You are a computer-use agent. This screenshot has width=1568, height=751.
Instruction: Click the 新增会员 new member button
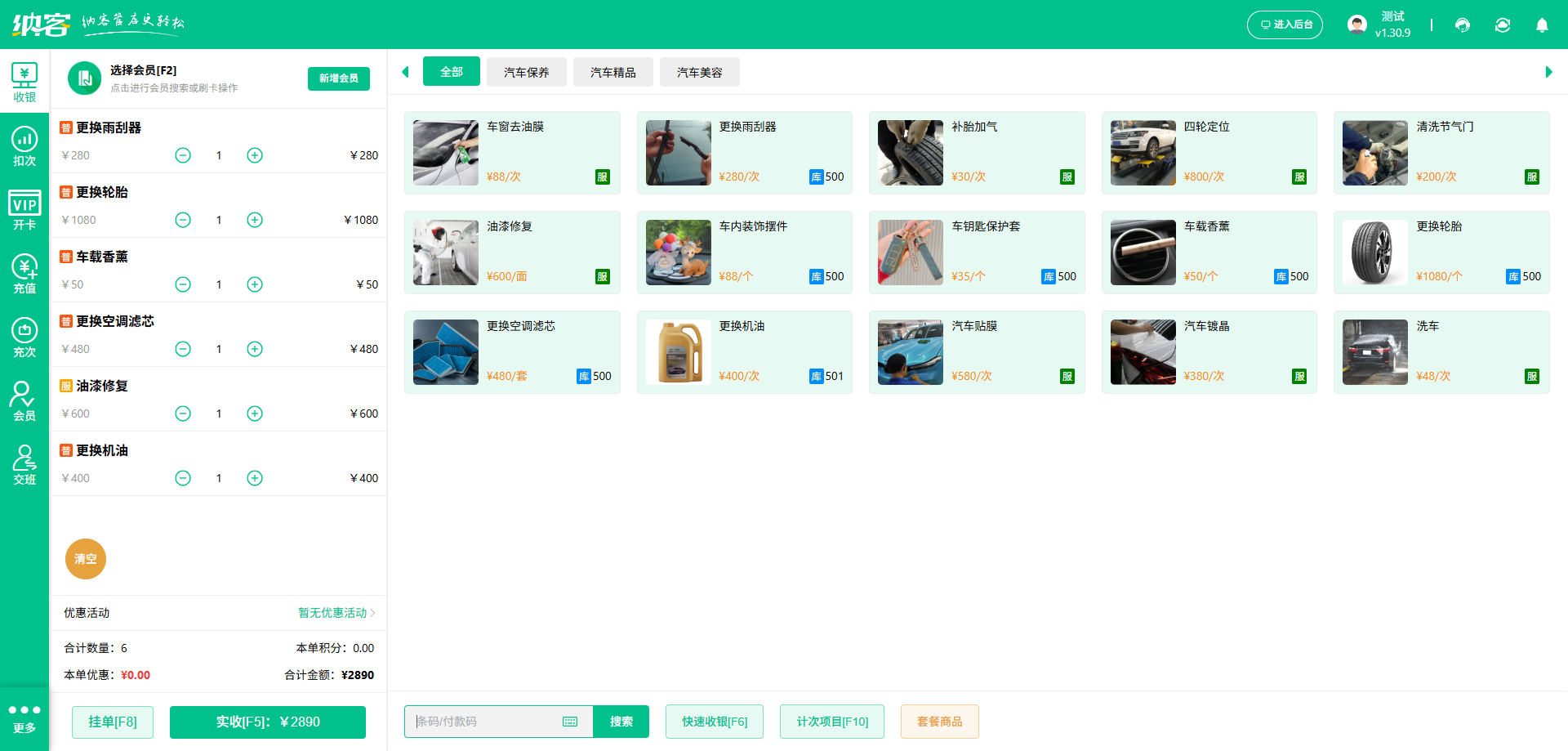tap(338, 78)
